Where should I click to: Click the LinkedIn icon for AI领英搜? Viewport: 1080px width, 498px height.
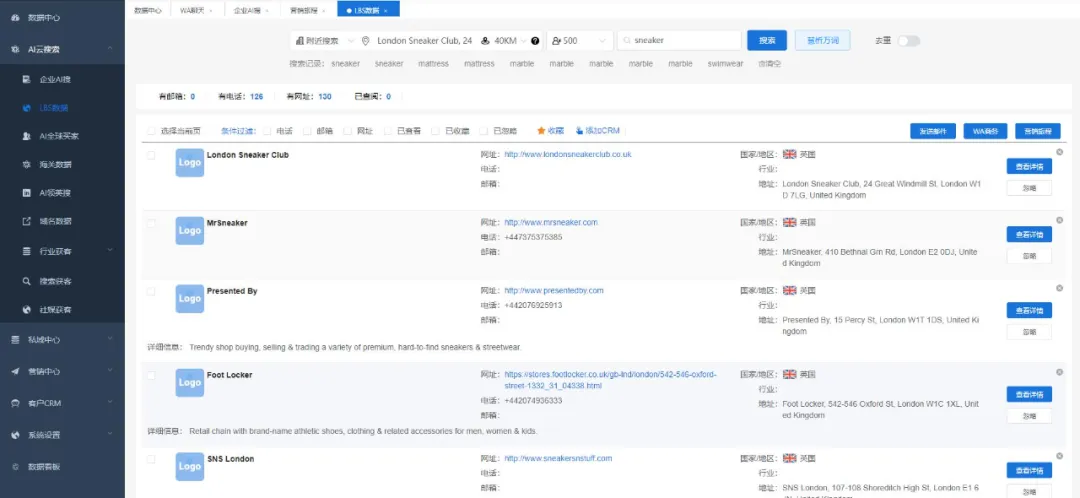click(x=26, y=193)
